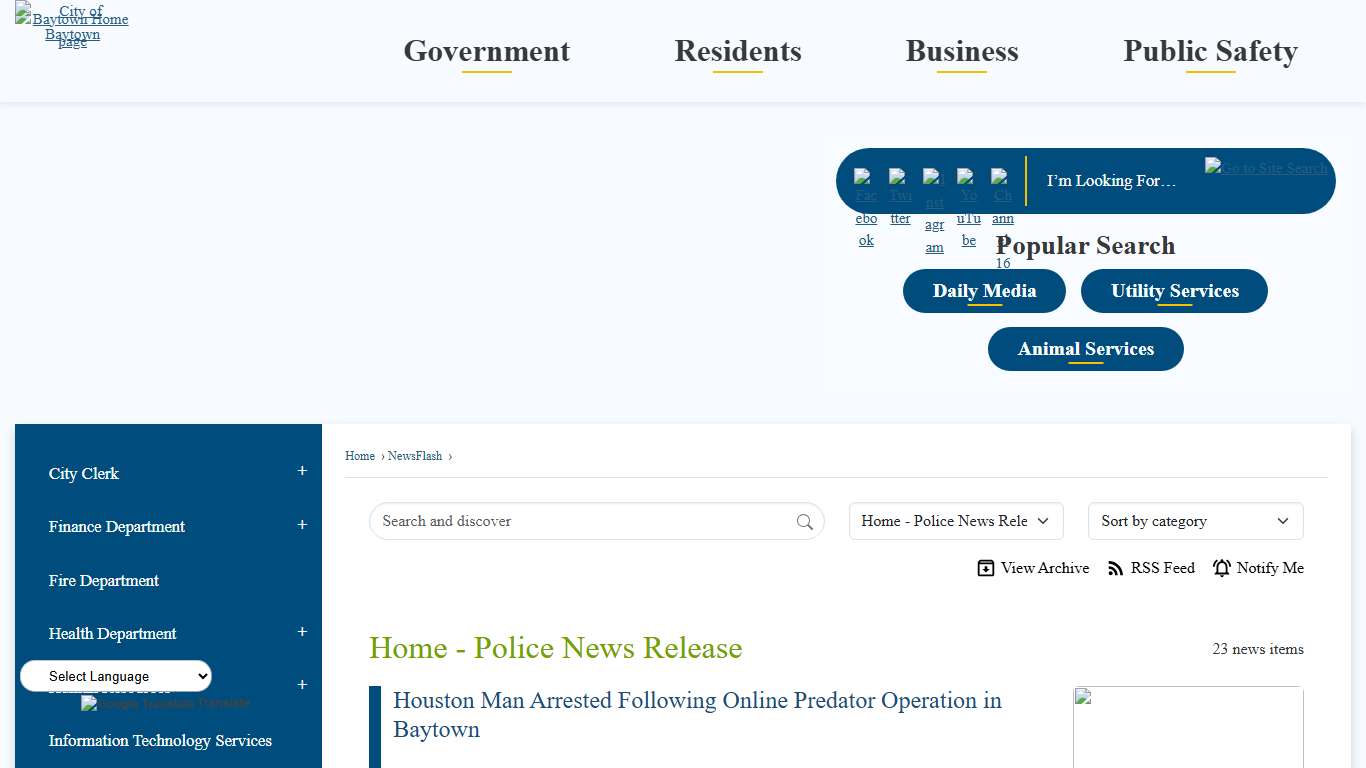This screenshot has width=1366, height=768.
Task: Expand Finance Department submenu
Action: pos(302,525)
